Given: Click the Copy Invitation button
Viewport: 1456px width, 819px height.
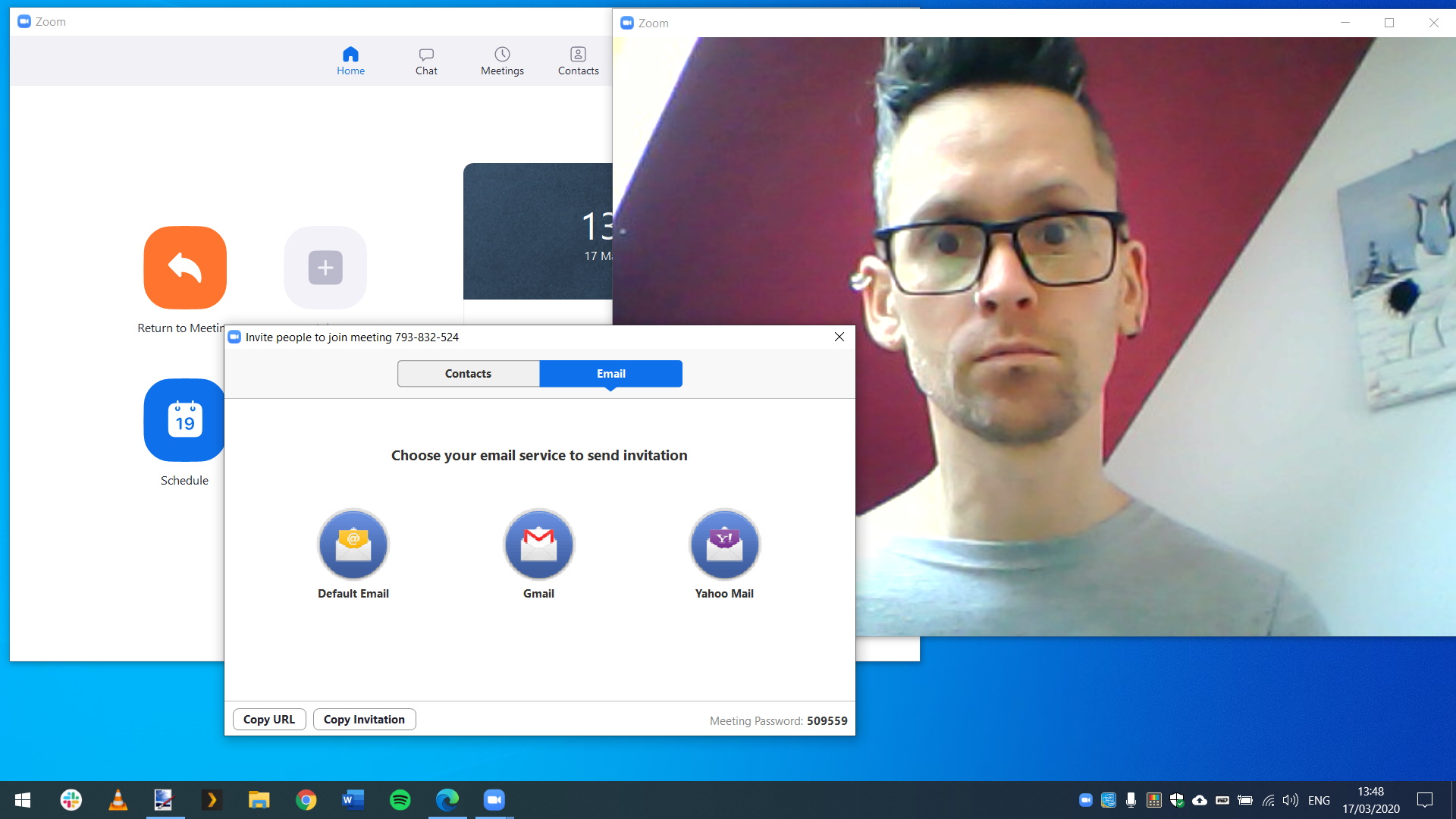Looking at the screenshot, I should [x=364, y=720].
